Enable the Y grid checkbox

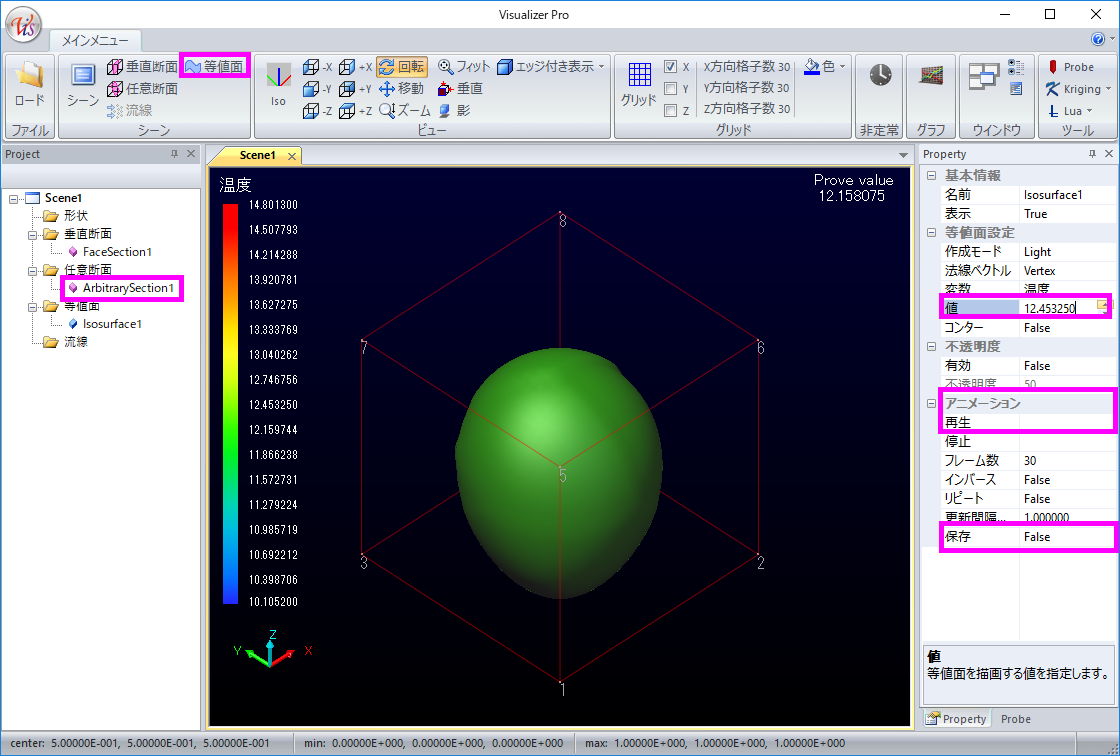[671, 89]
